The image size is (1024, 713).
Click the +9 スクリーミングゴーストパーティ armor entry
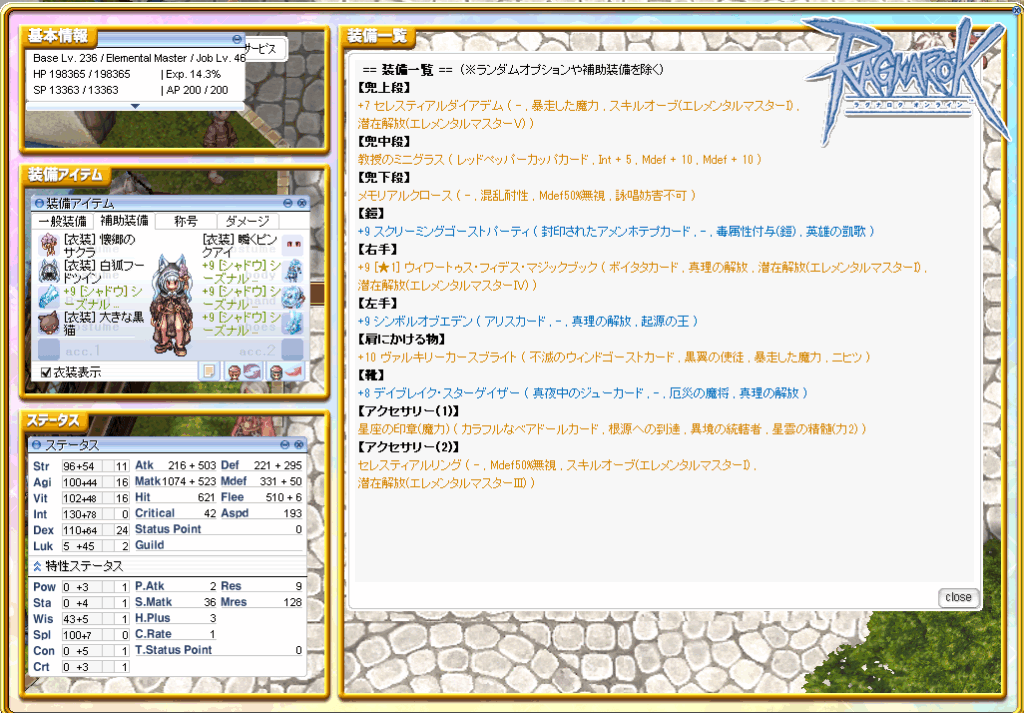pos(616,231)
